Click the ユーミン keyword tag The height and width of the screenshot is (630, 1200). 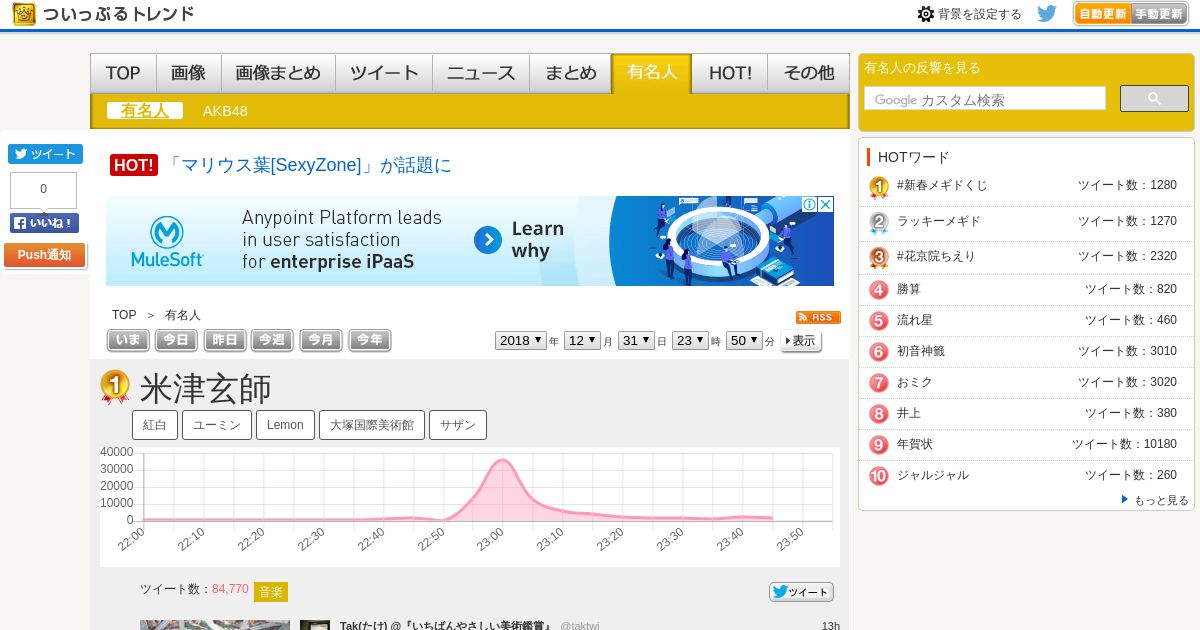[217, 425]
